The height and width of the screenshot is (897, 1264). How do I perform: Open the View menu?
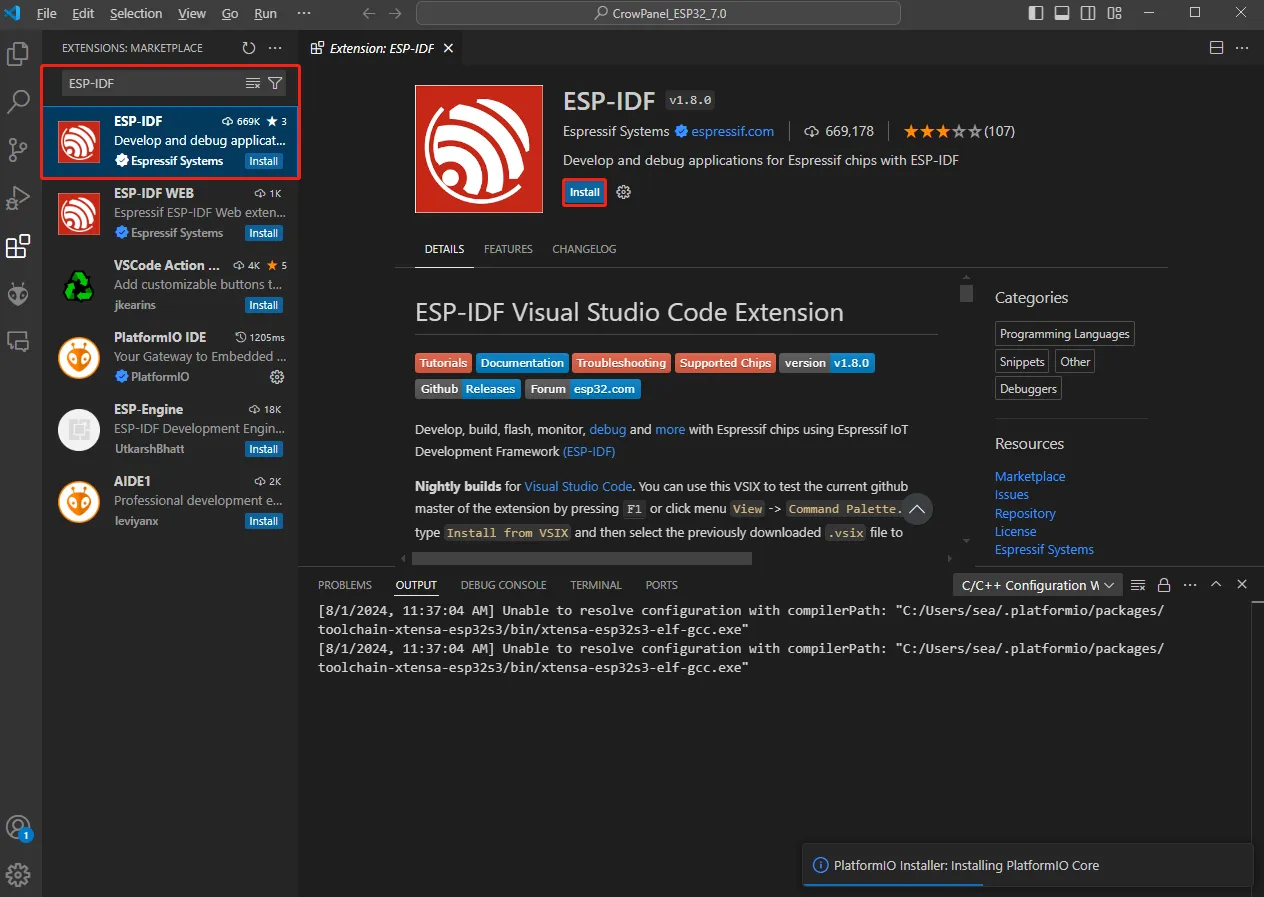[192, 14]
